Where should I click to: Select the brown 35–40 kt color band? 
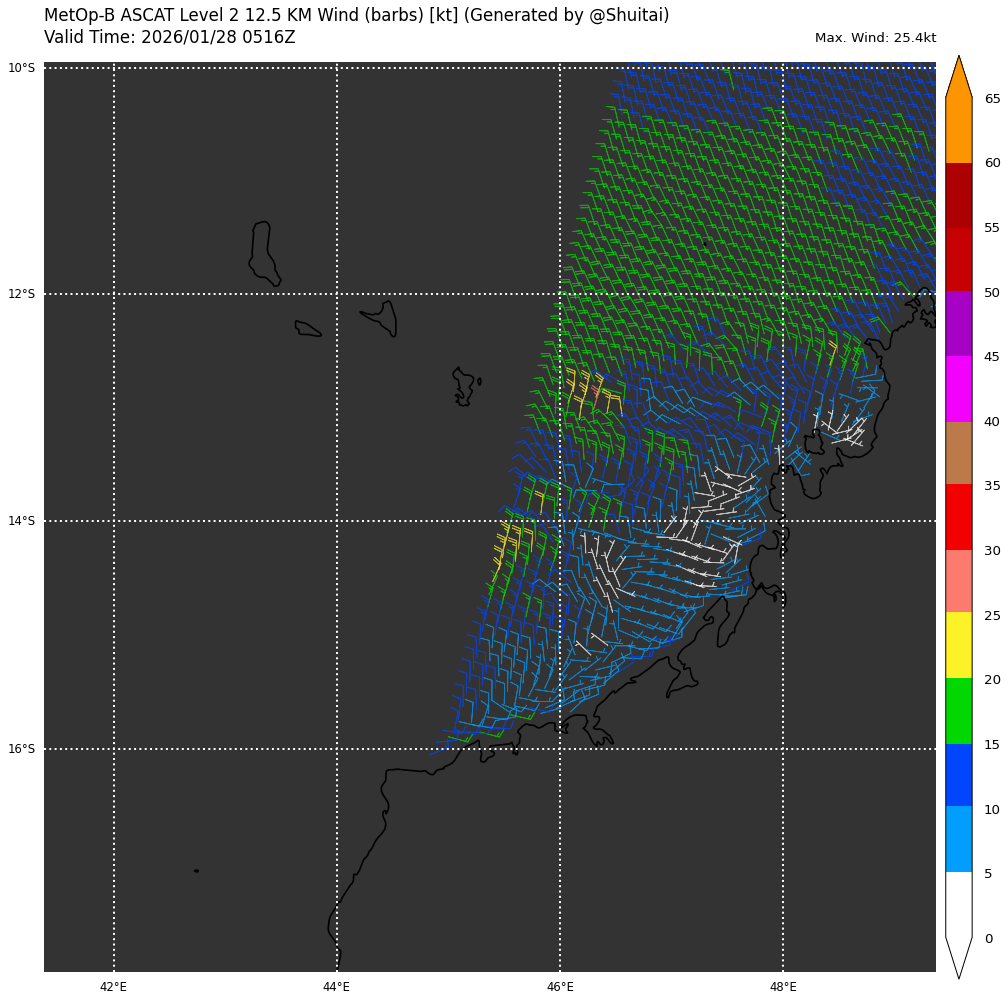coord(958,453)
